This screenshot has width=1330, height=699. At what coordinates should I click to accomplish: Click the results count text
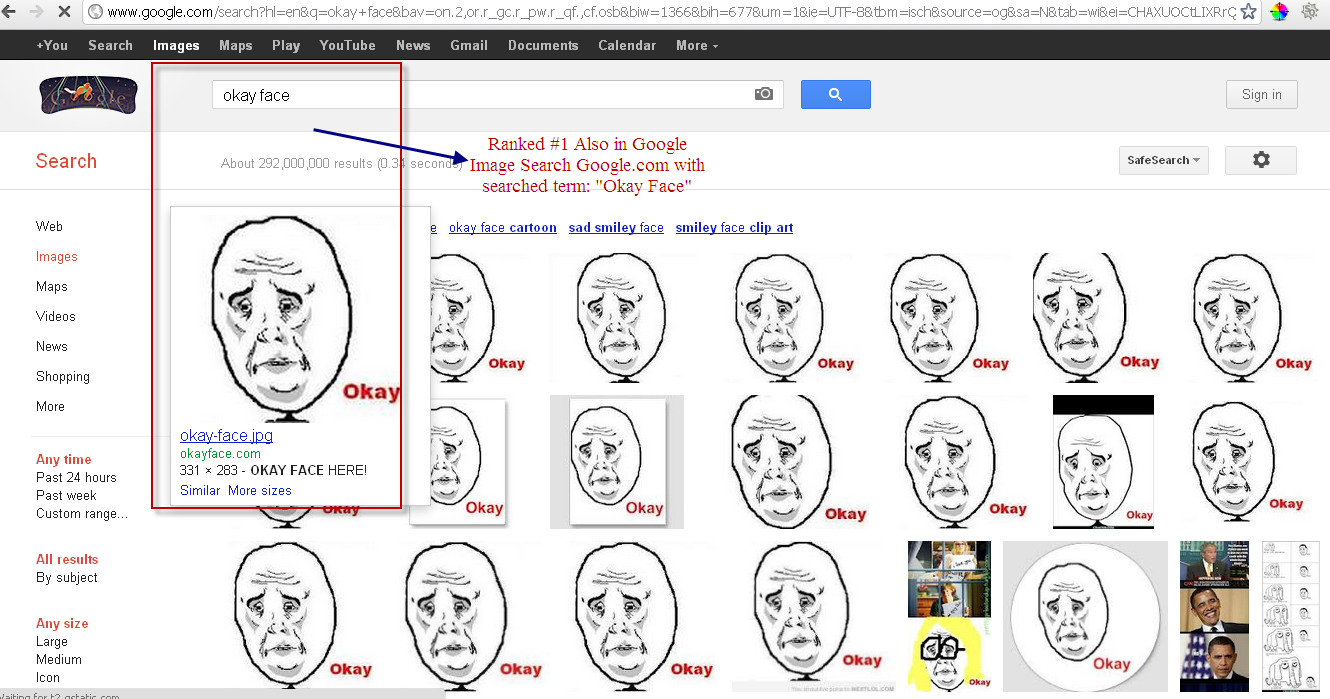[341, 163]
